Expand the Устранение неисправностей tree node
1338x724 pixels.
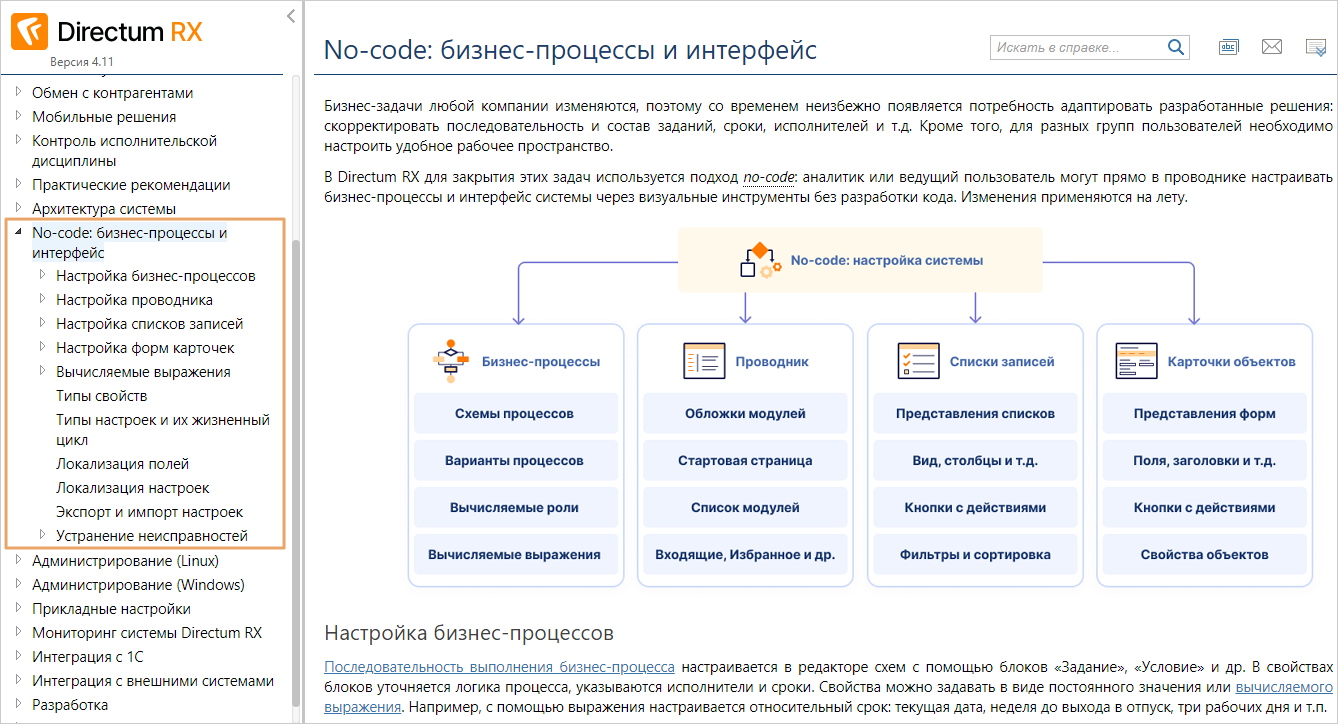click(42, 535)
